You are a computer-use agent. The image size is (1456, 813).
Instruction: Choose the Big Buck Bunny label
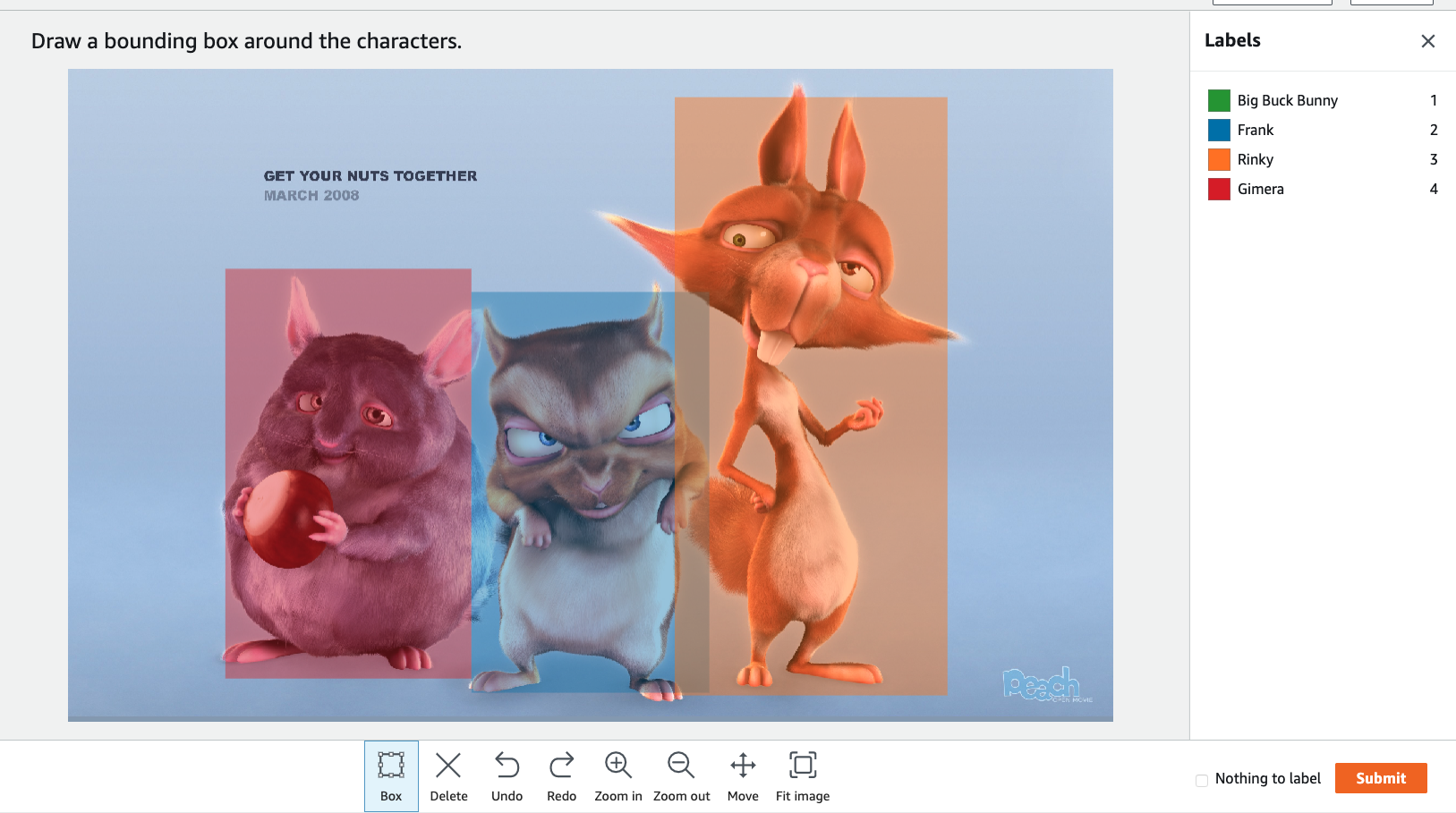[1287, 100]
